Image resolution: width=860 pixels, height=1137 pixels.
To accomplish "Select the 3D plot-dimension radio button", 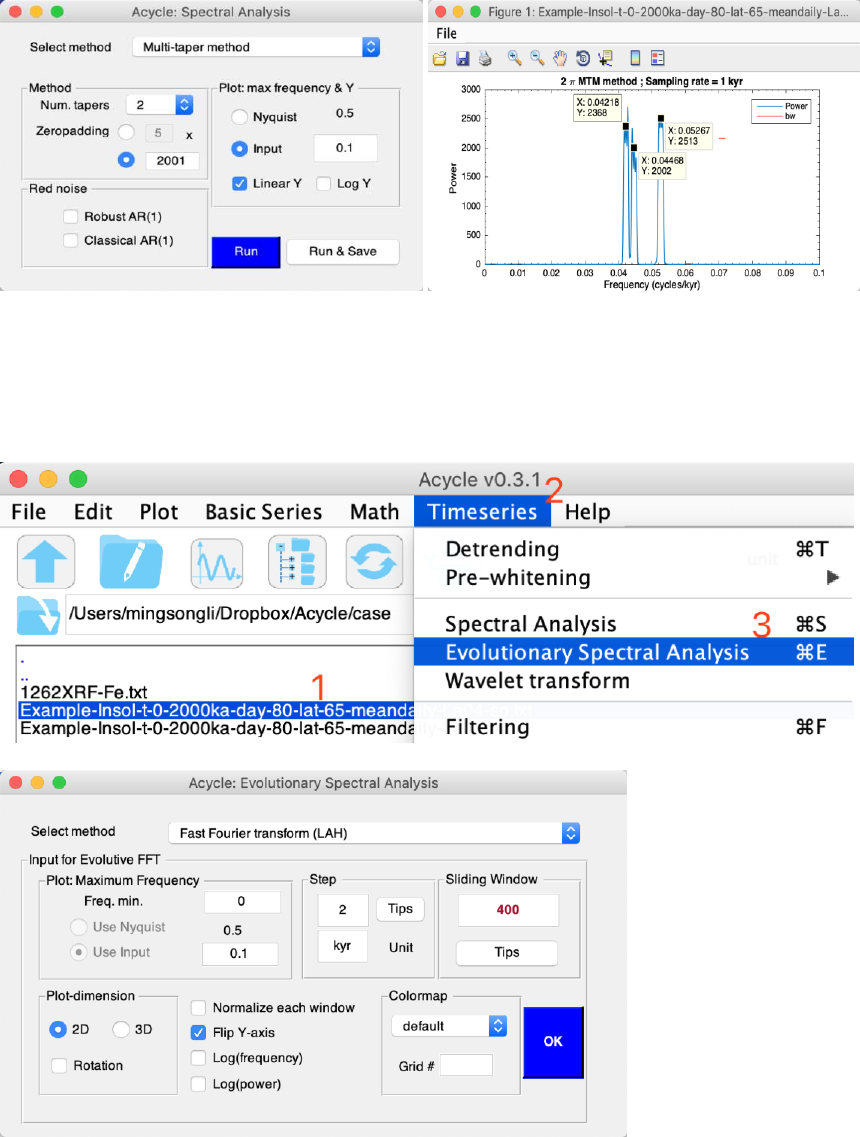I will [121, 1029].
